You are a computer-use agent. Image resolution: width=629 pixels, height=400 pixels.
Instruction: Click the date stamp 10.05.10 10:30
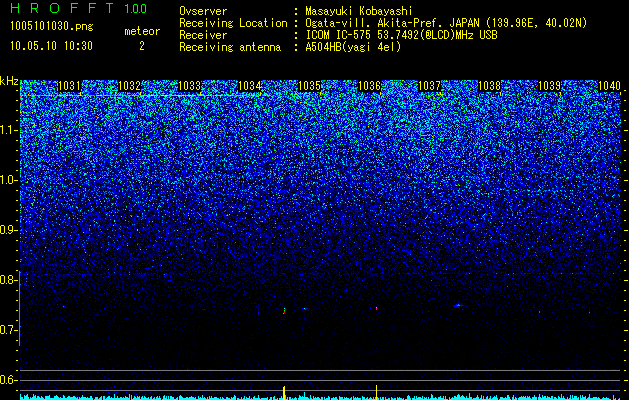click(x=51, y=46)
